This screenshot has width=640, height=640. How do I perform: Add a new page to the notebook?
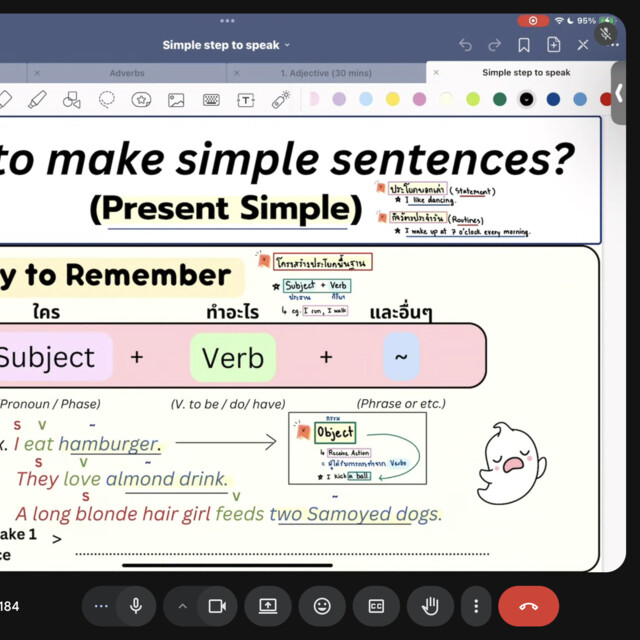pyautogui.click(x=554, y=45)
